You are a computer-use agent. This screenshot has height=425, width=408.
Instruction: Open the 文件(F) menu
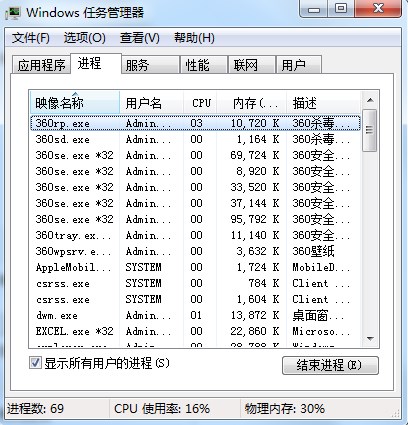(31, 38)
